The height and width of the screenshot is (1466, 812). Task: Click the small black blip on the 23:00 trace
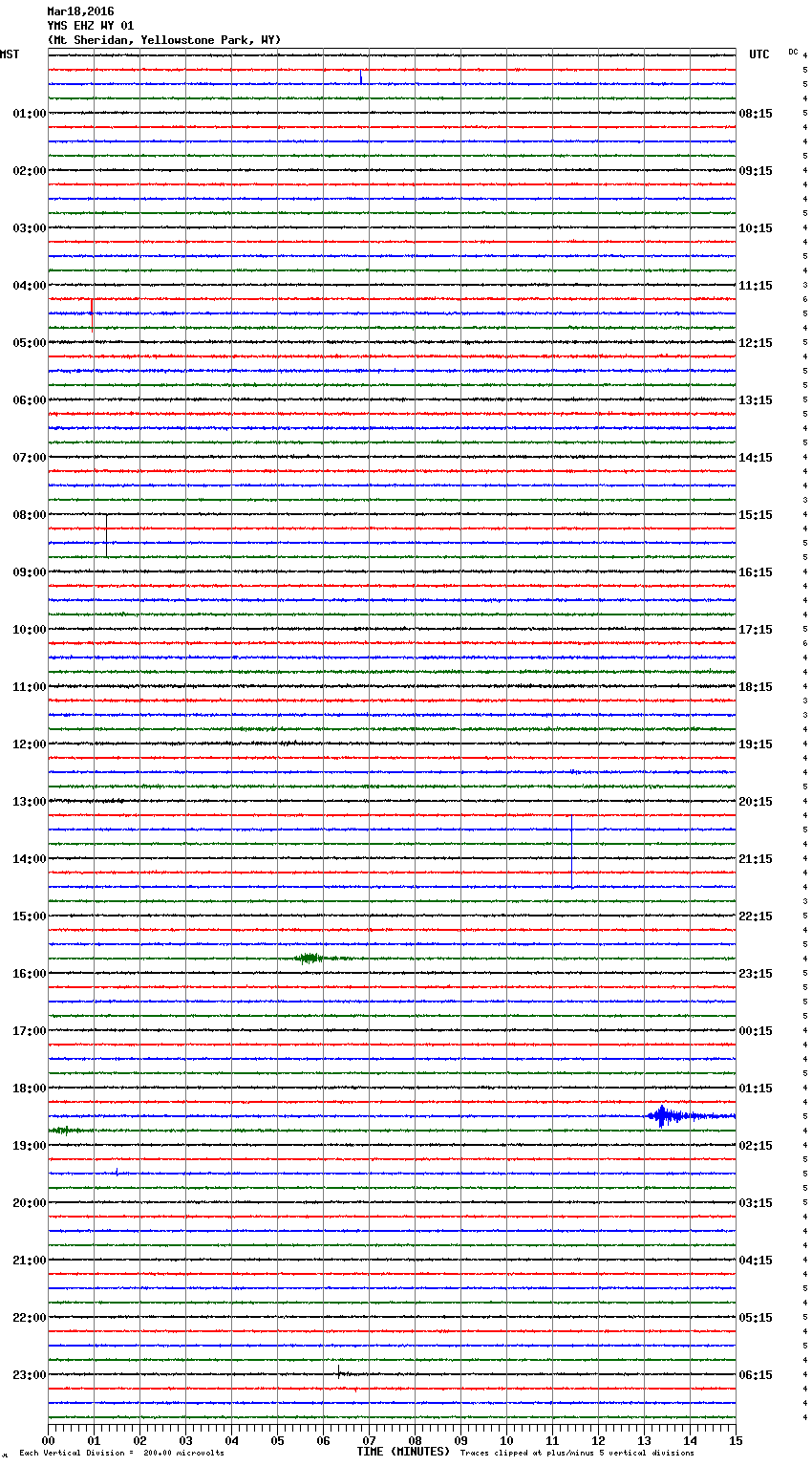click(338, 1373)
